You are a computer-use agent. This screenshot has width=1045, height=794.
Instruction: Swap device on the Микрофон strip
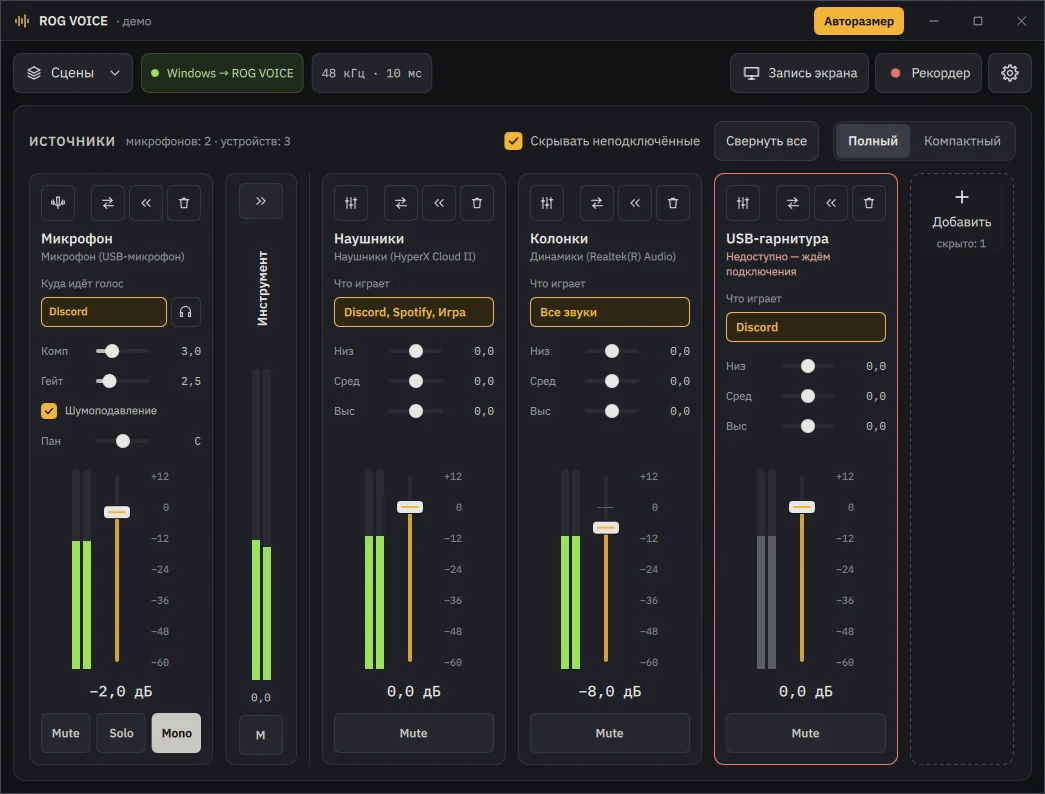(x=107, y=203)
